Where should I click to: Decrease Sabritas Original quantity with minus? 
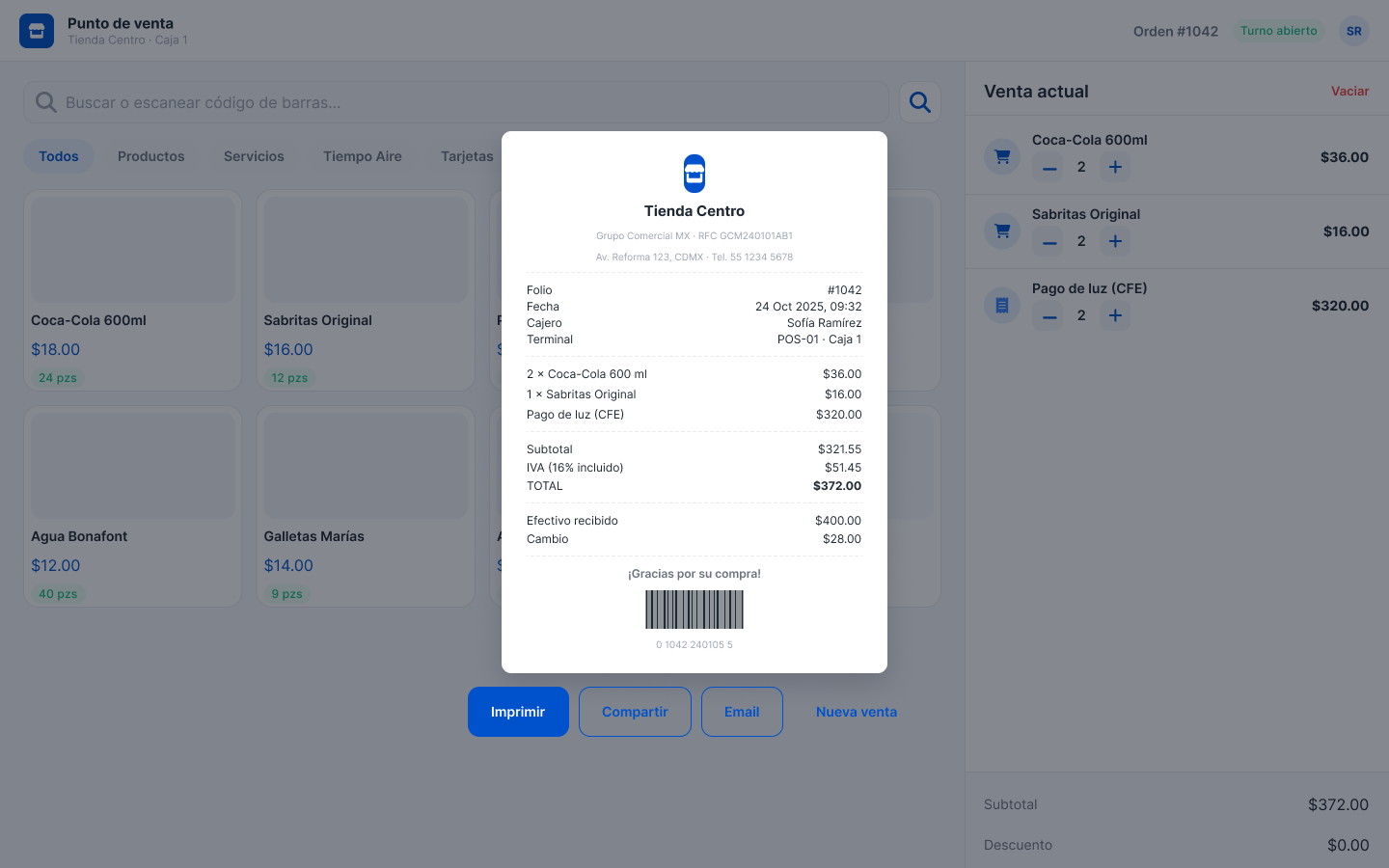coord(1049,241)
